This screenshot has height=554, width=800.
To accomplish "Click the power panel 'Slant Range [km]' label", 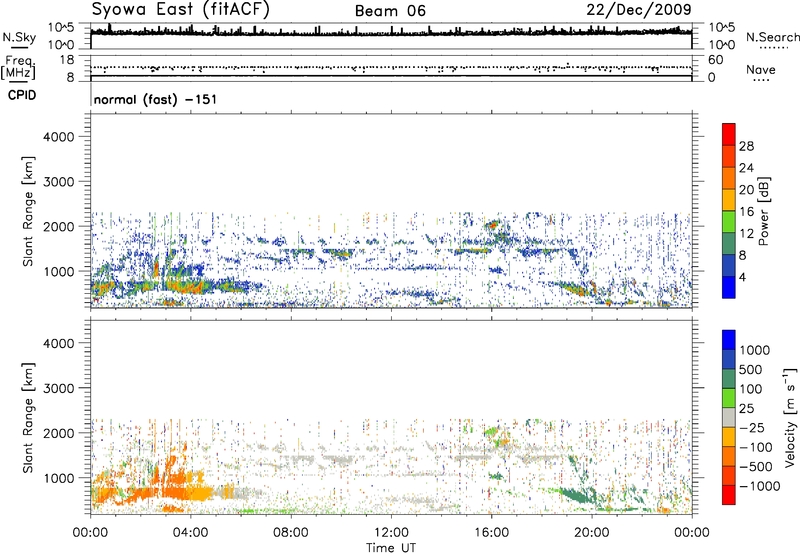I will click(x=28, y=211).
